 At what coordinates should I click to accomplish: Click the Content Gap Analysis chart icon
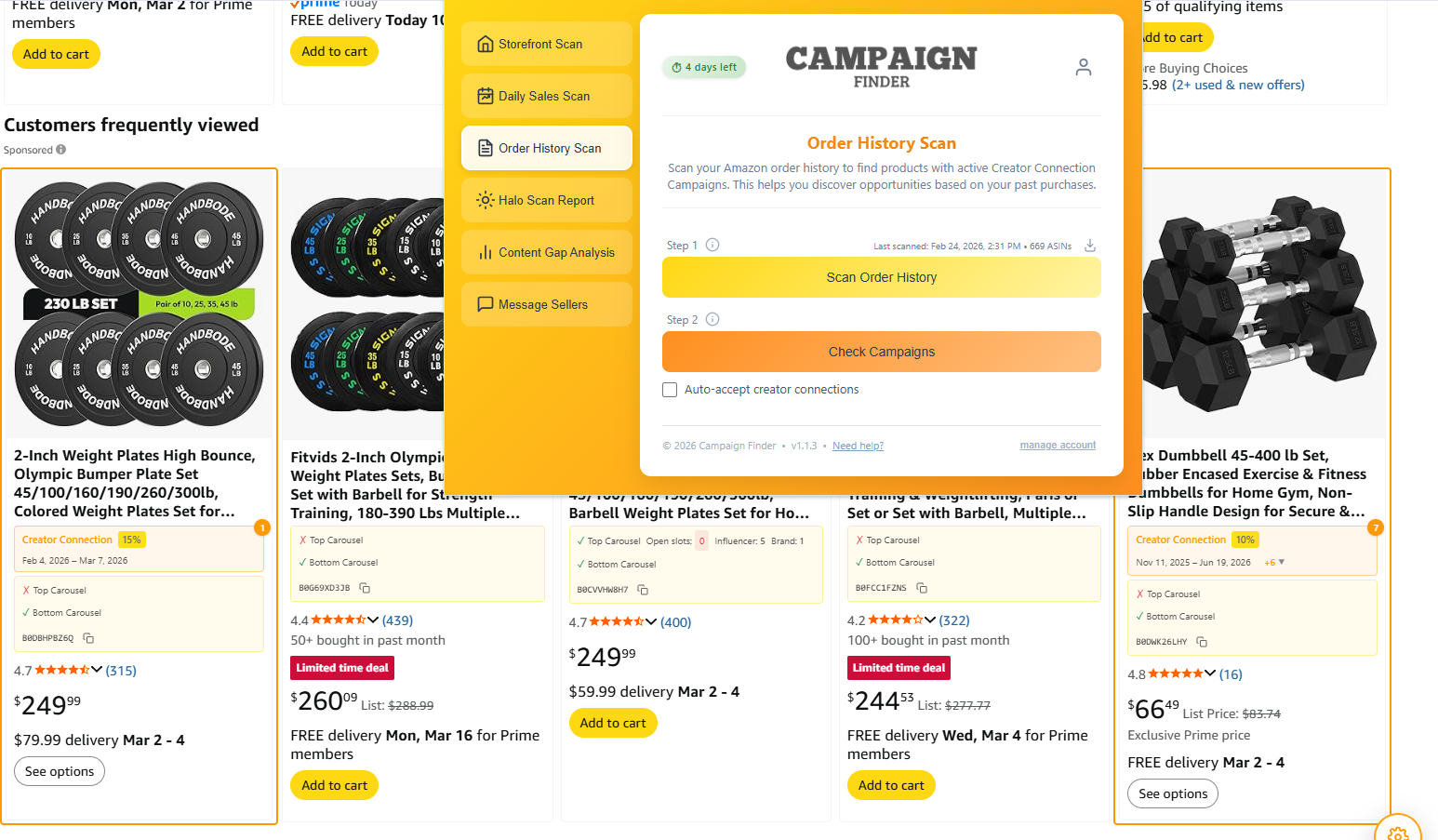click(x=484, y=251)
